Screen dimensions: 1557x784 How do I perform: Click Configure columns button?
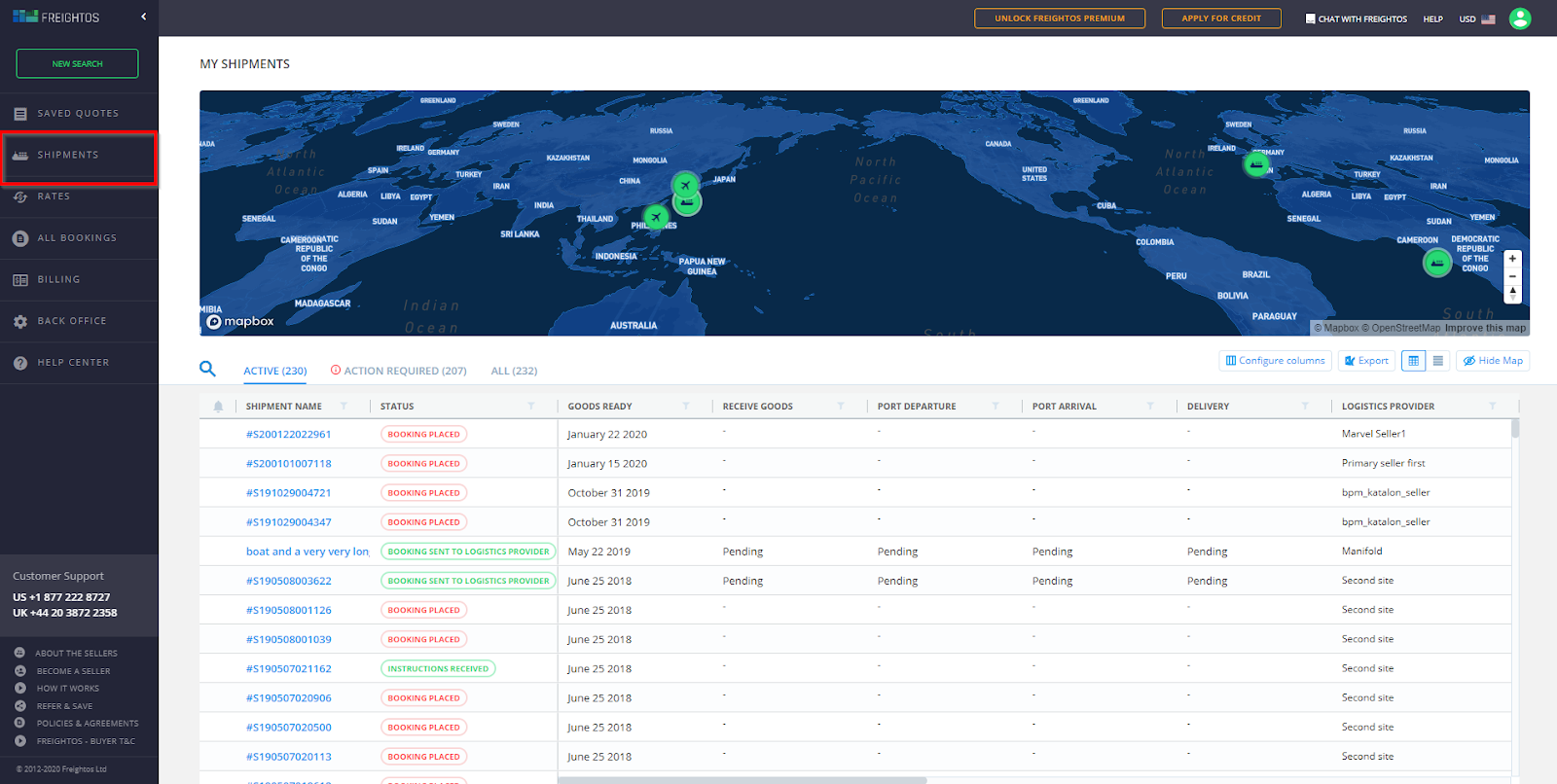(x=1275, y=361)
